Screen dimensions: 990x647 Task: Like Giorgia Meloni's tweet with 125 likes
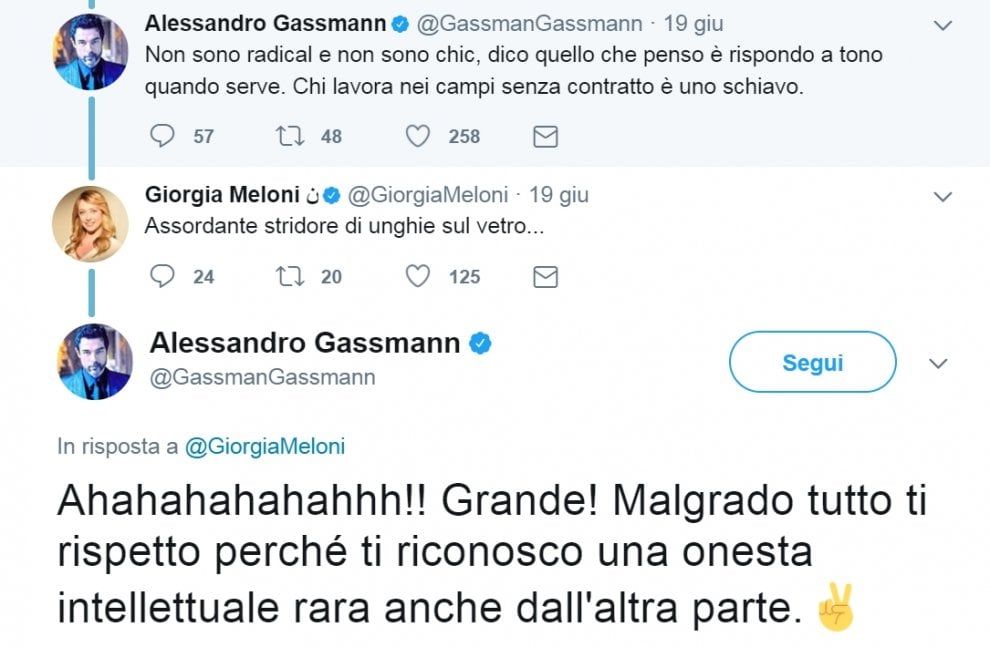pos(417,276)
